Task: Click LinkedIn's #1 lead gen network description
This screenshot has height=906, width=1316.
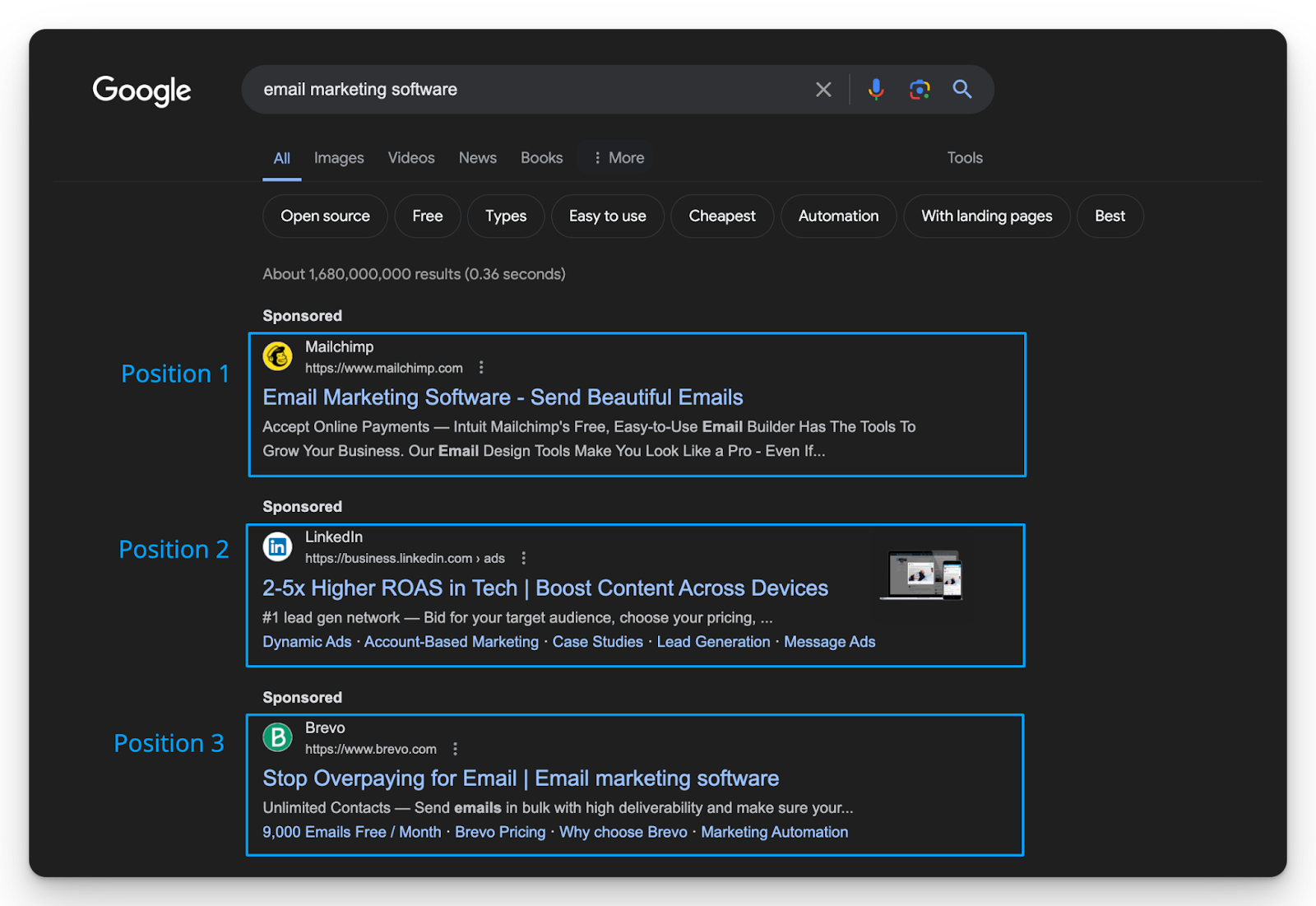Action: (x=517, y=618)
